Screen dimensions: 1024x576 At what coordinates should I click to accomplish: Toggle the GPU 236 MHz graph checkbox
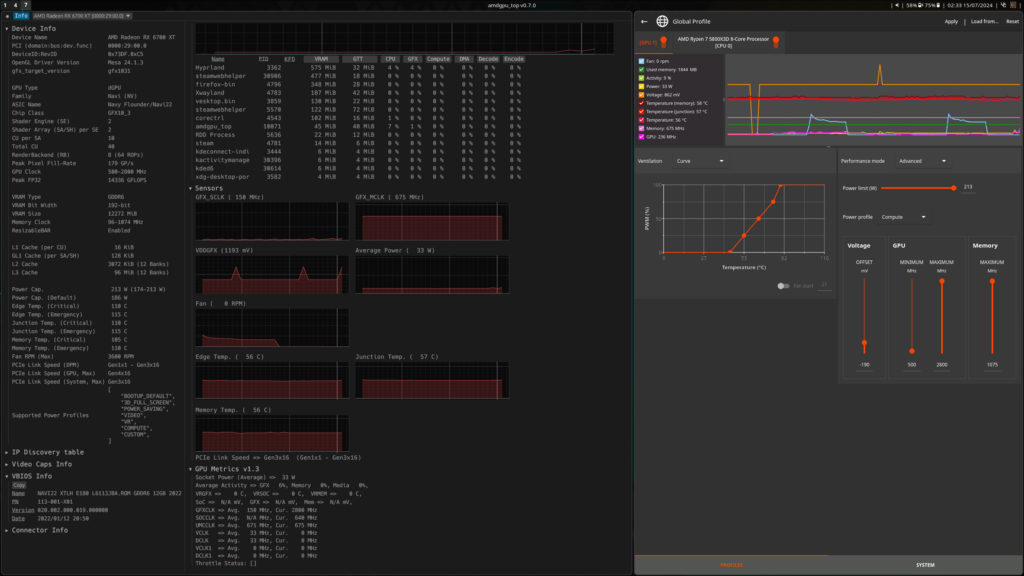[x=641, y=137]
